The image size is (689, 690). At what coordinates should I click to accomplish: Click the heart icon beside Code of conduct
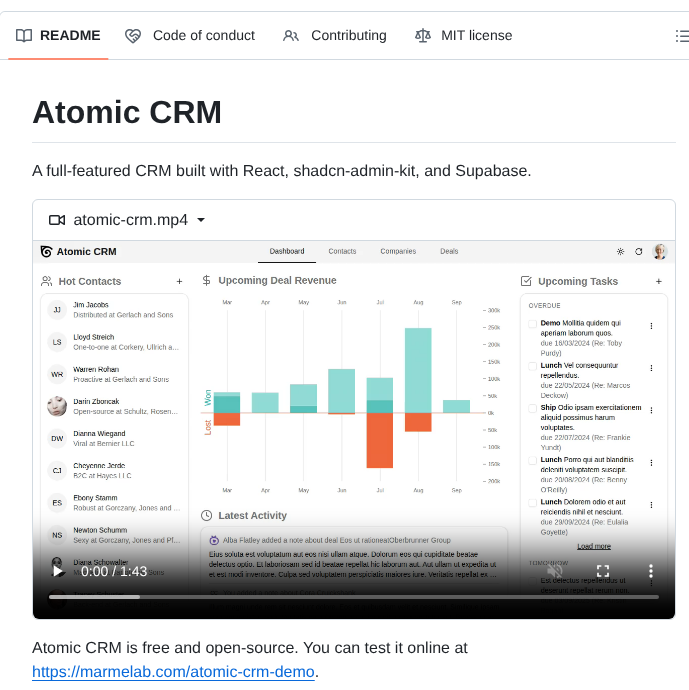tap(132, 36)
